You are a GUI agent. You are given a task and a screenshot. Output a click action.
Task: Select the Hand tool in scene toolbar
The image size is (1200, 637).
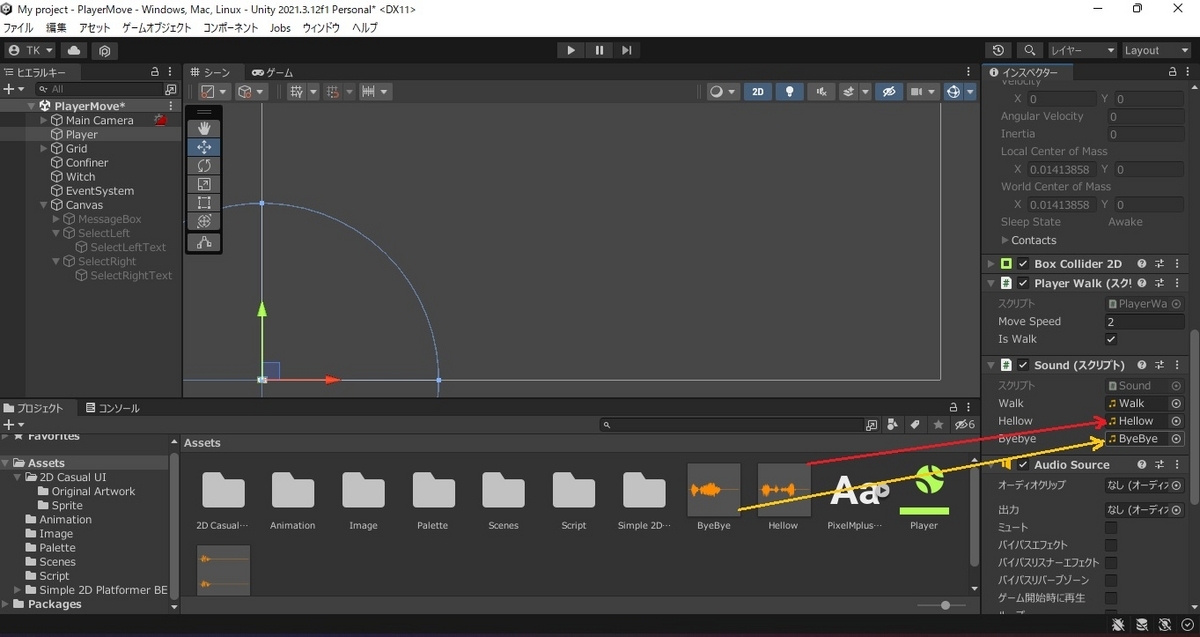(204, 128)
